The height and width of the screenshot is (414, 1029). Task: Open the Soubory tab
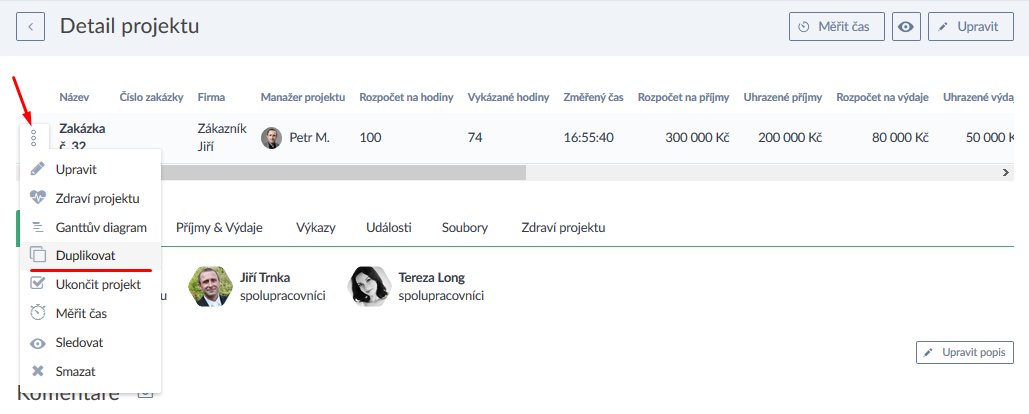tap(465, 228)
